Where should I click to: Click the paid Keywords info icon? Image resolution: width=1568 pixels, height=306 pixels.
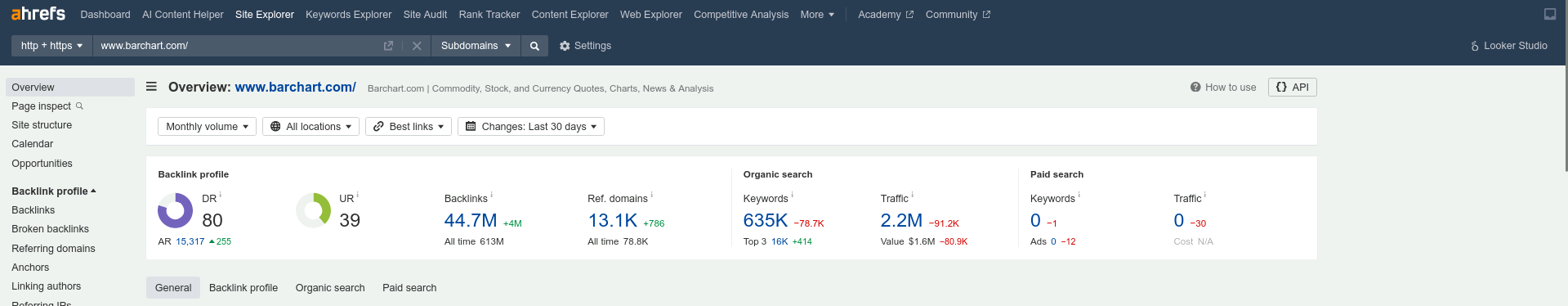click(1079, 195)
